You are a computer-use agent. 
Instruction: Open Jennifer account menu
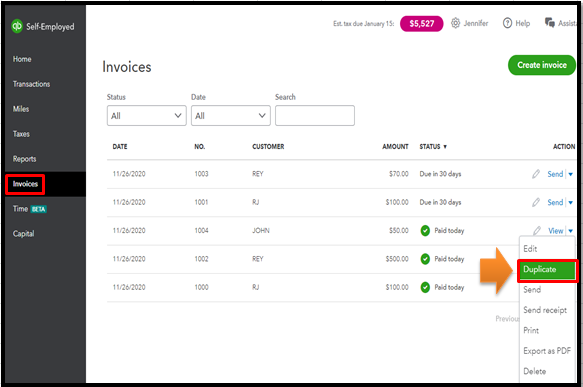point(476,23)
